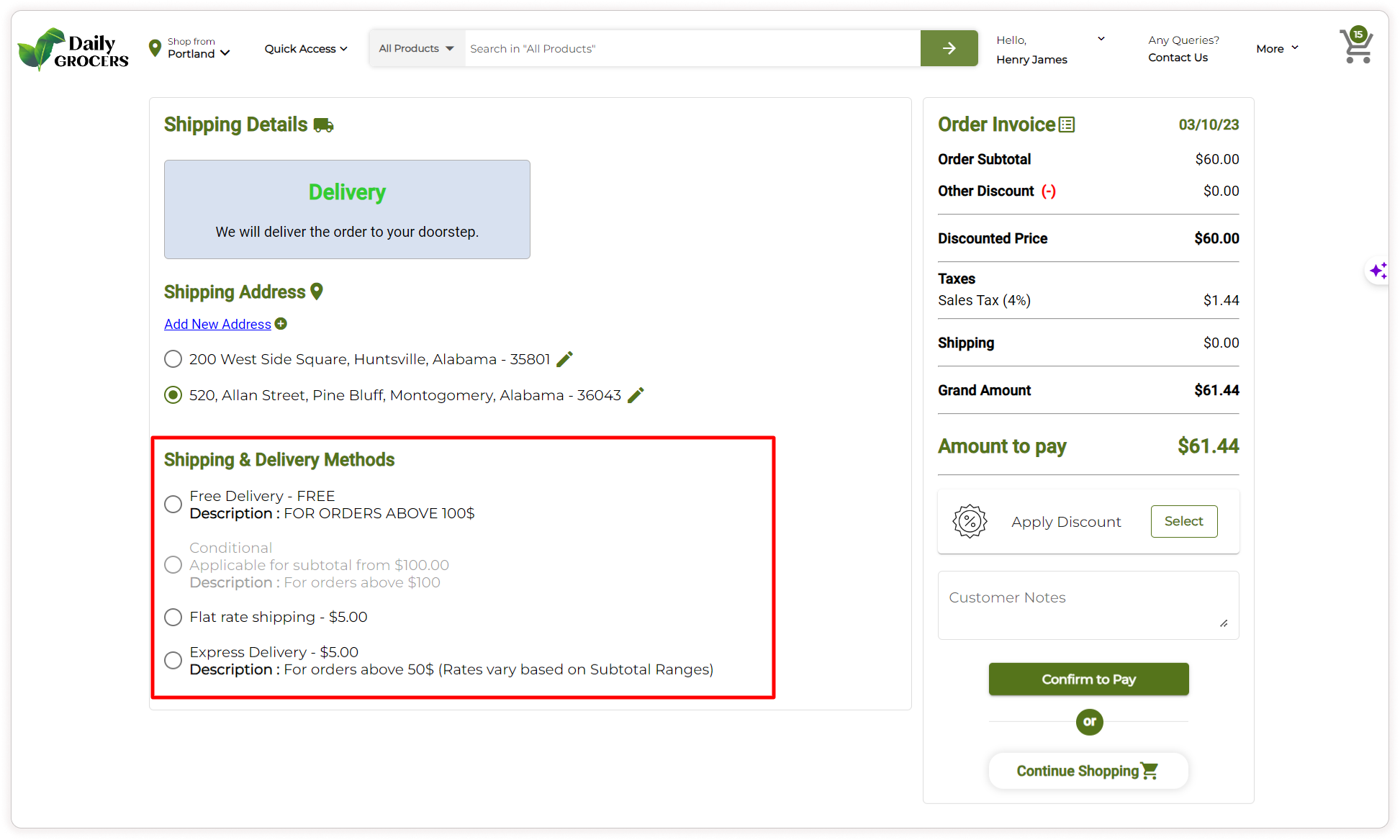Viewport: 1400px width, 840px height.
Task: Edit the Huntsville address with pencil icon
Action: 565,359
